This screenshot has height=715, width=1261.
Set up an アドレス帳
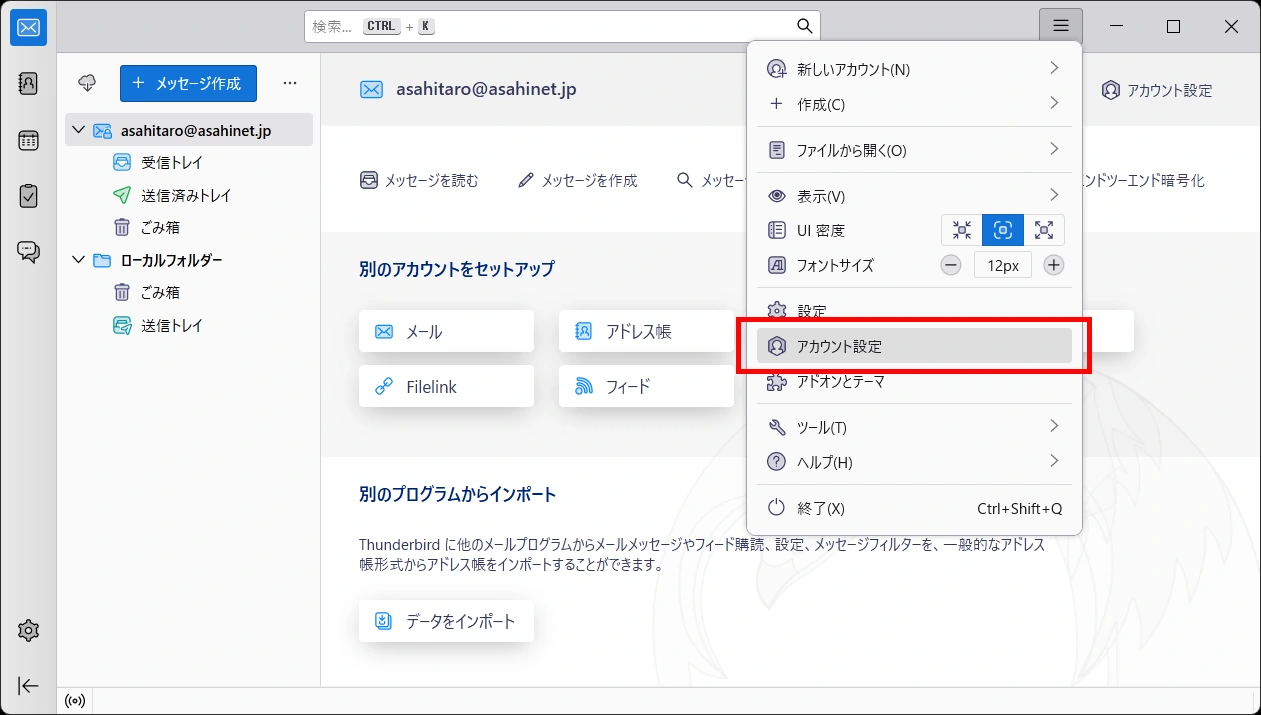(x=646, y=331)
